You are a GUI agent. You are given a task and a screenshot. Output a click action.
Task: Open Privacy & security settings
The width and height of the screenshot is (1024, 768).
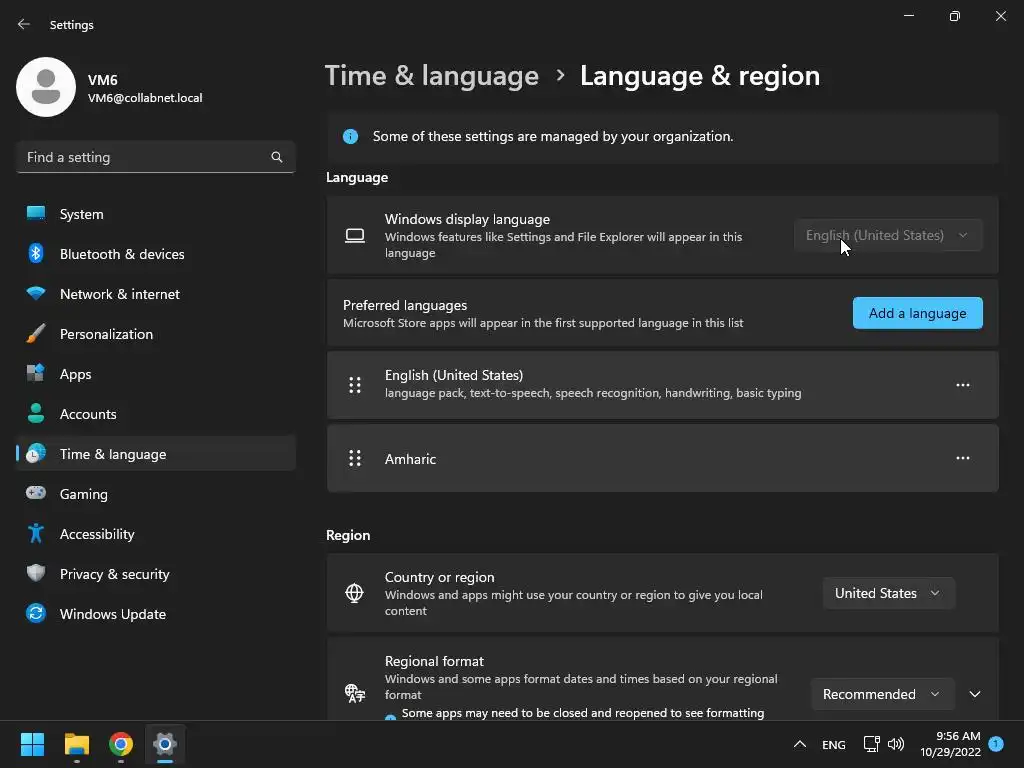[x=155, y=574]
